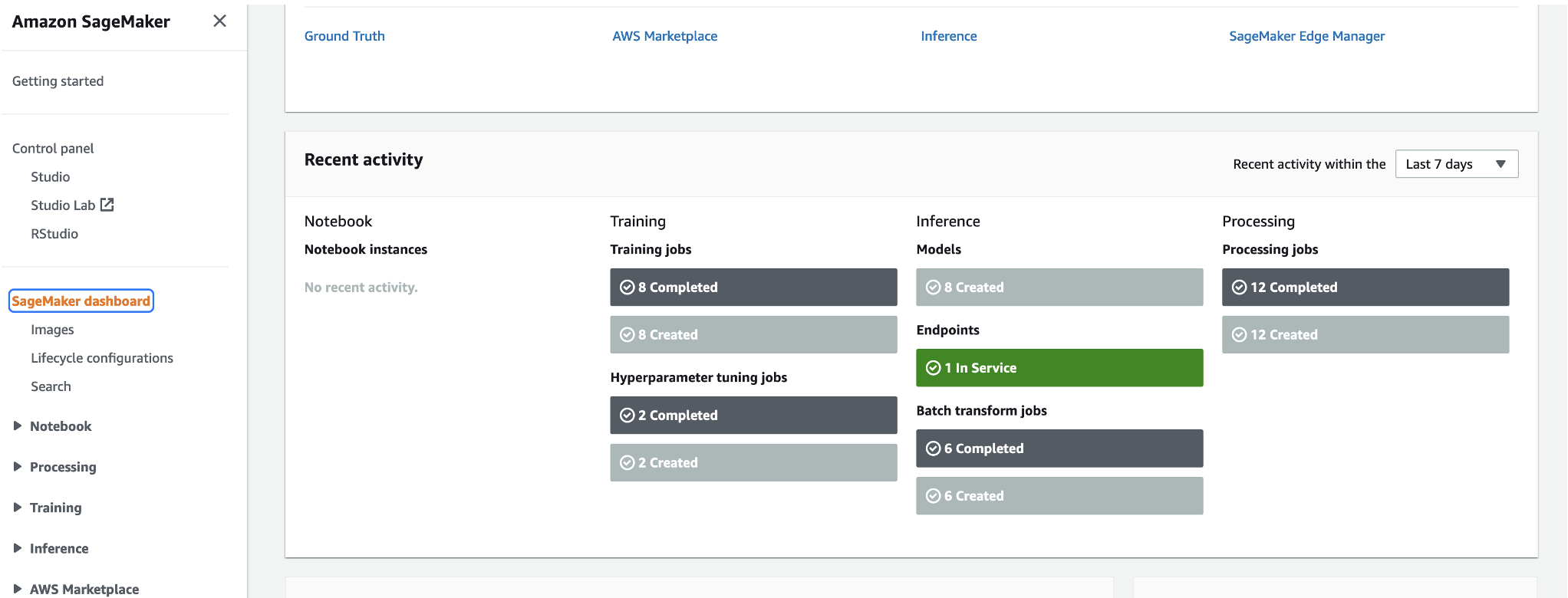The width and height of the screenshot is (1568, 598).
Task: Open Control panel in sidebar
Action: [x=53, y=149]
